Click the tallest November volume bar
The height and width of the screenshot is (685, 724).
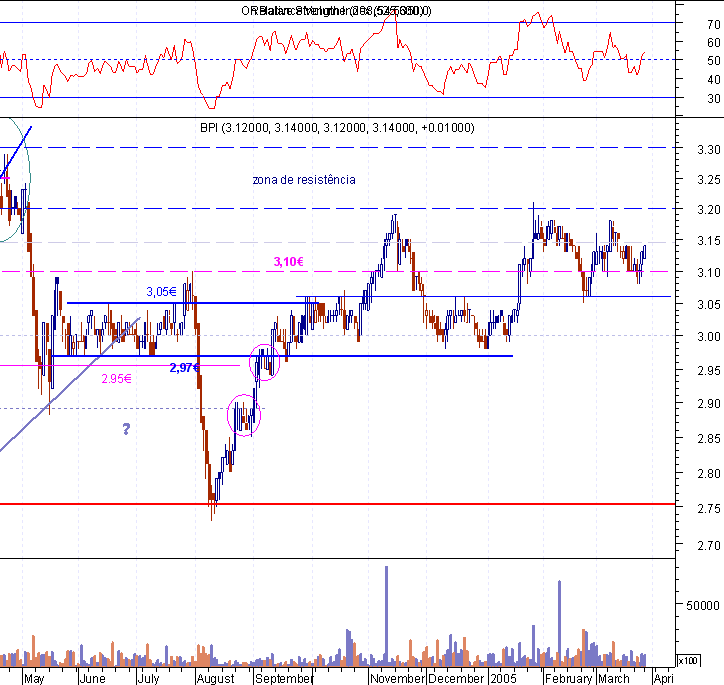[x=386, y=616]
